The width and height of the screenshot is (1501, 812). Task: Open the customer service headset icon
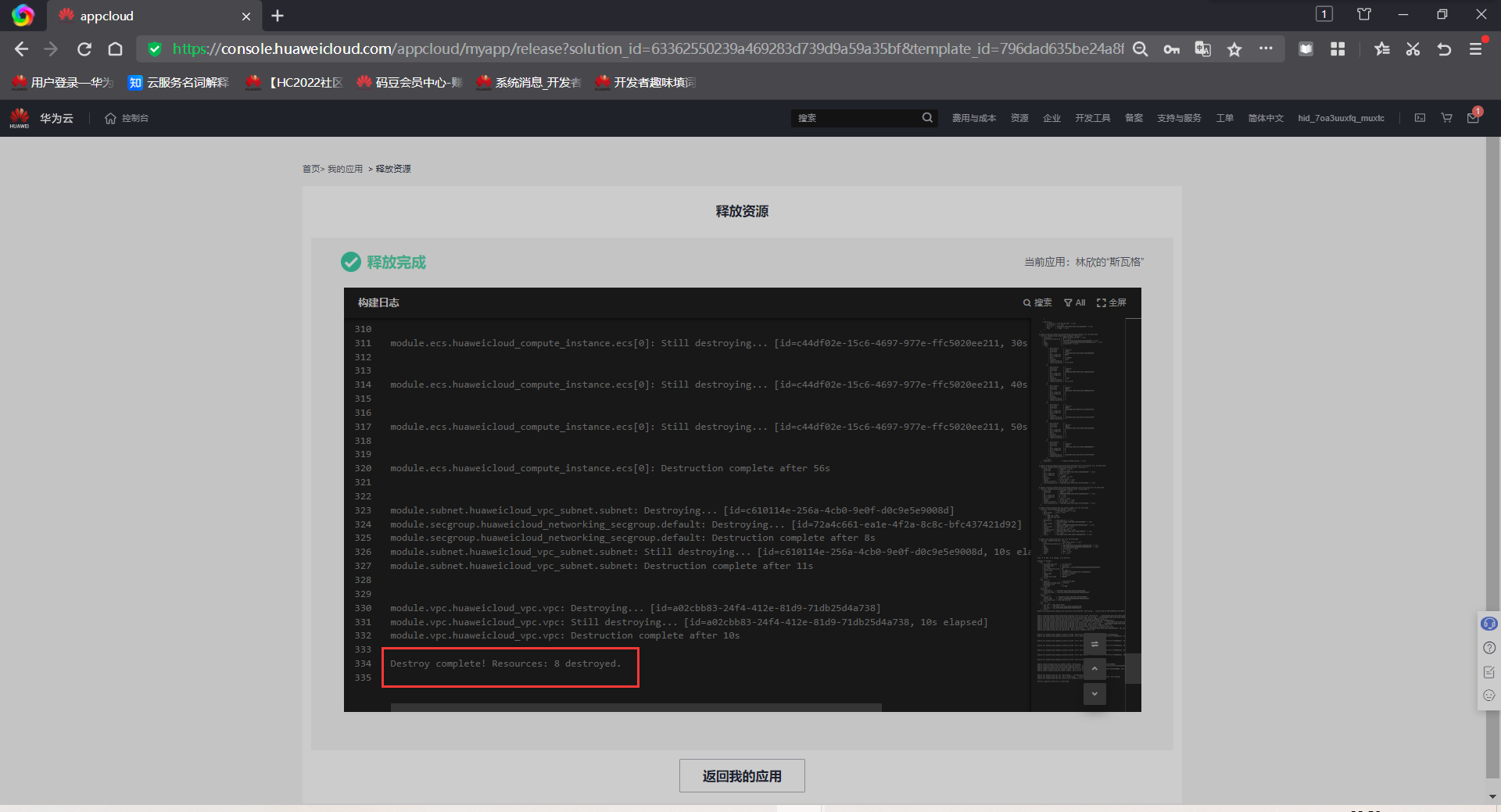pos(1489,624)
